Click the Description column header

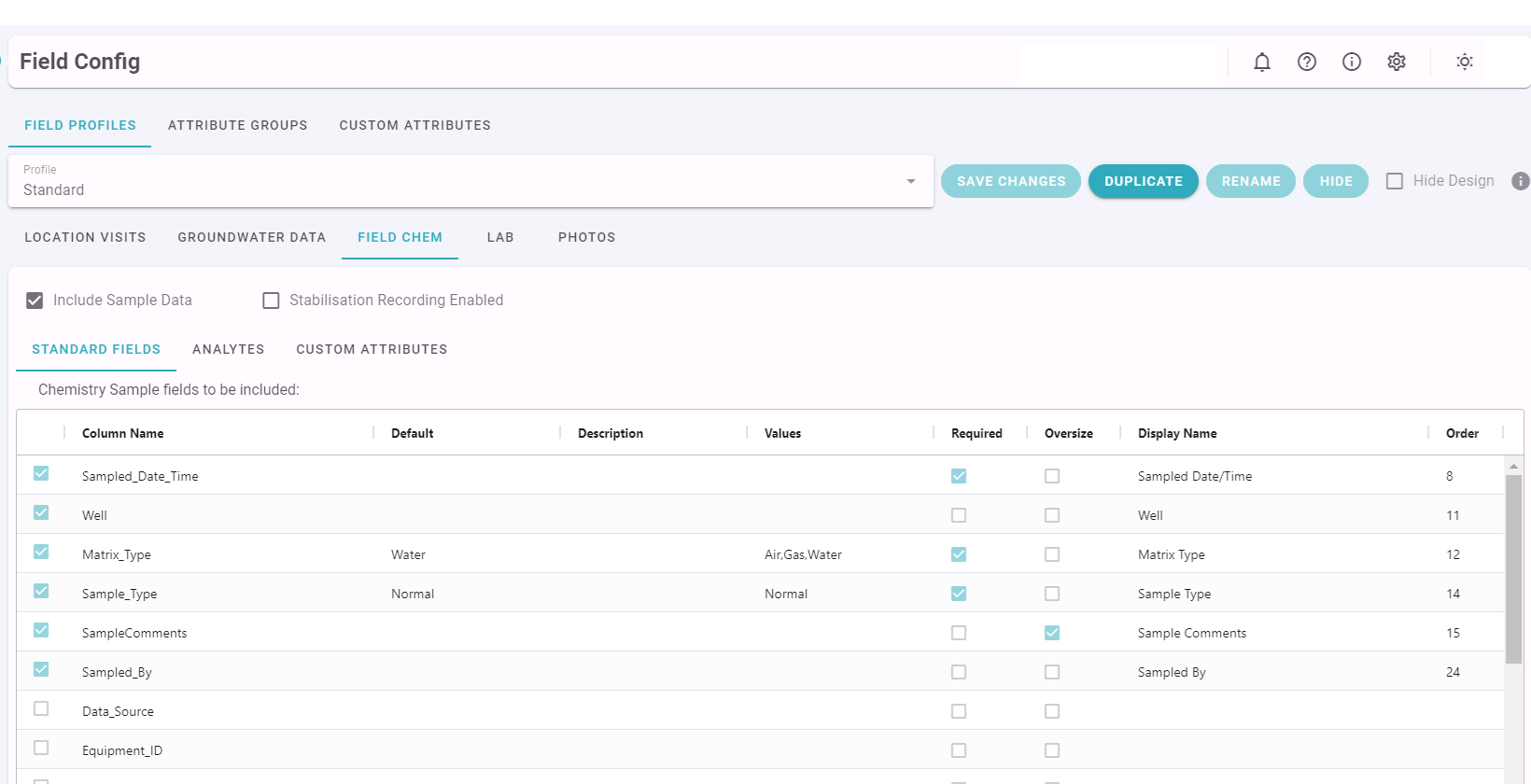pos(611,433)
